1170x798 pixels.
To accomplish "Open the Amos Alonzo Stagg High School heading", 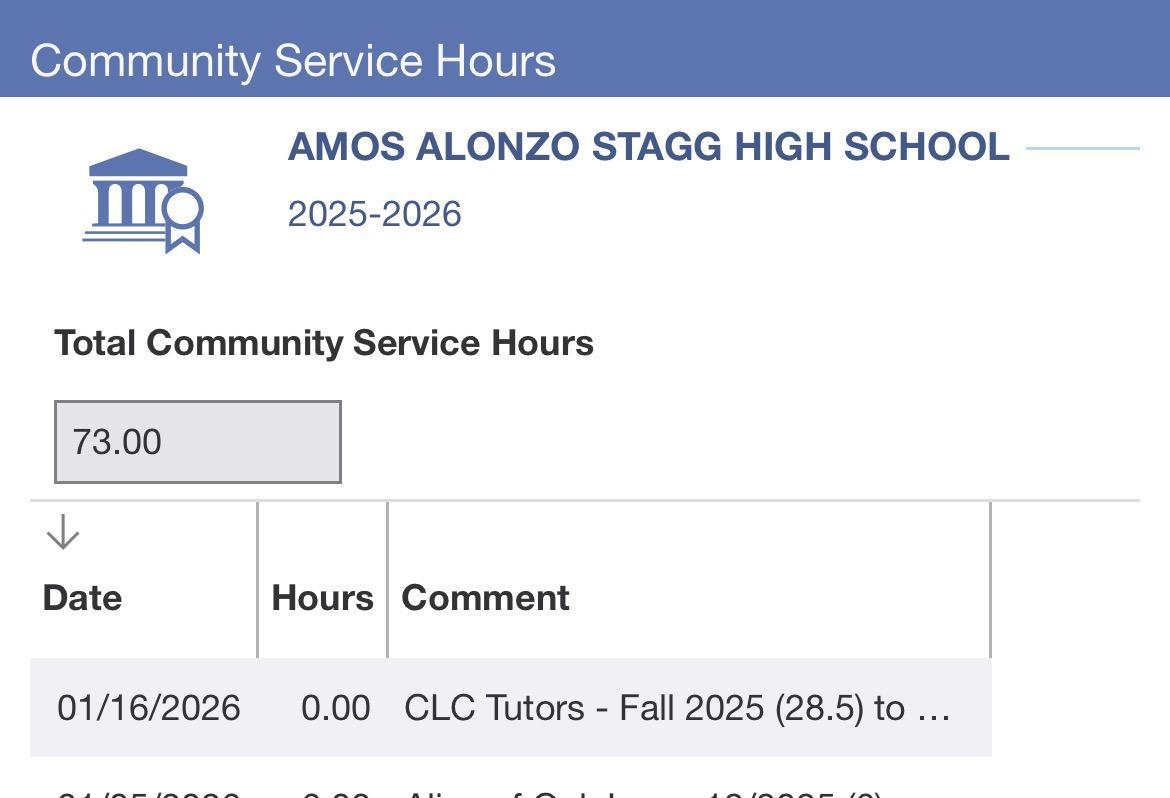I will click(x=648, y=147).
